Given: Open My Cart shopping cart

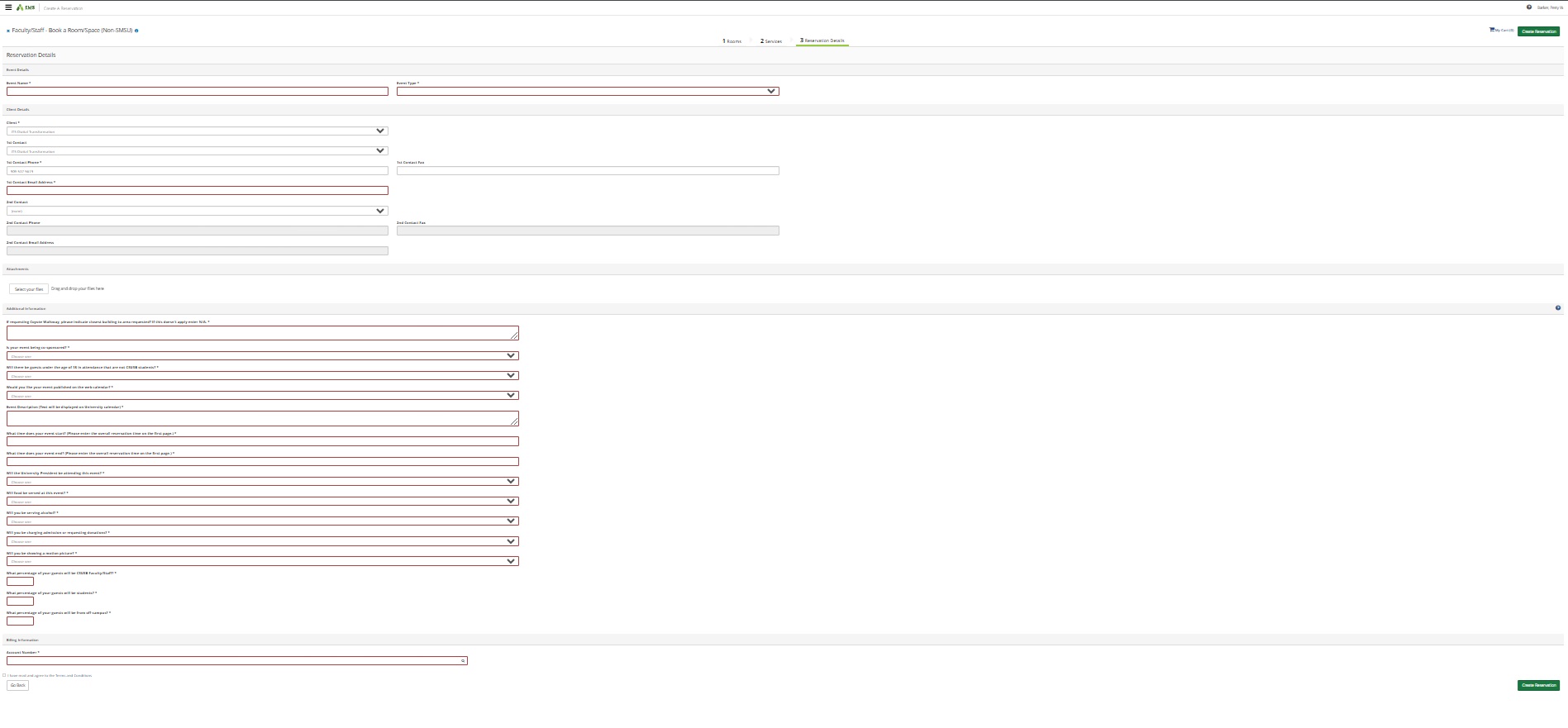Looking at the screenshot, I should pos(1501,30).
